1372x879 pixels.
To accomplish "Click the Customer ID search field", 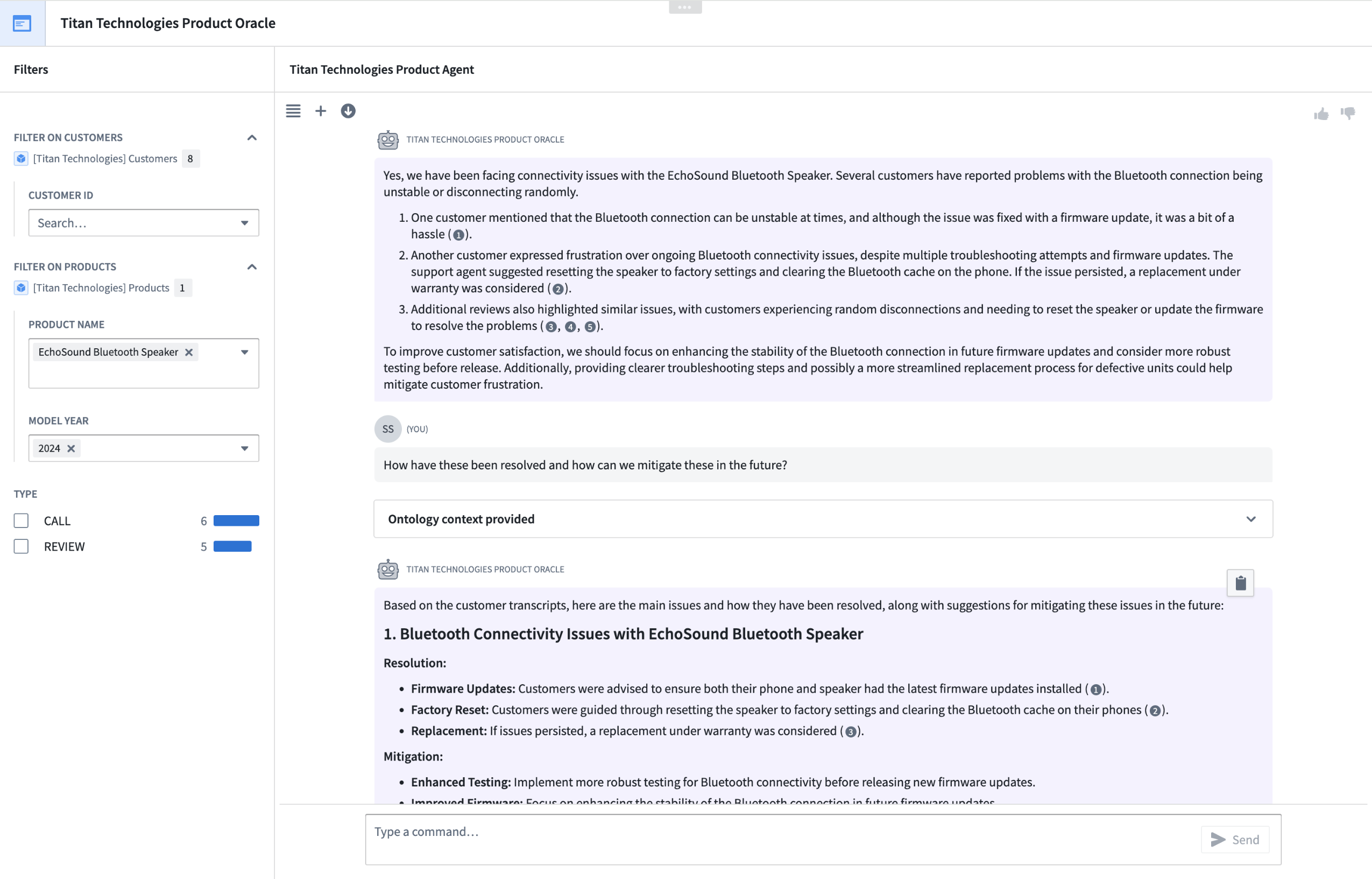I will pos(144,223).
